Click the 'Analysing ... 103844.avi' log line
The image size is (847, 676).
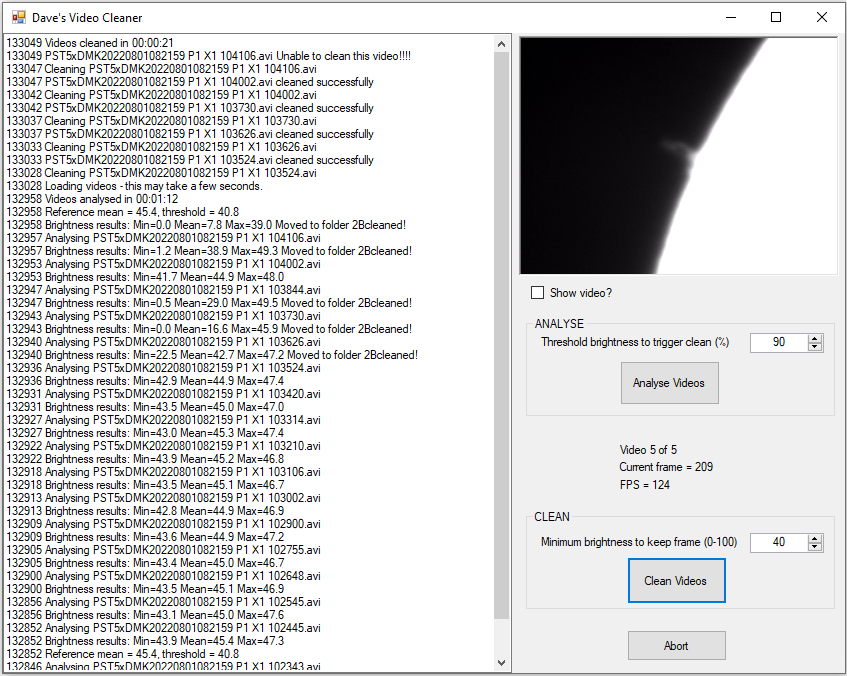163,290
